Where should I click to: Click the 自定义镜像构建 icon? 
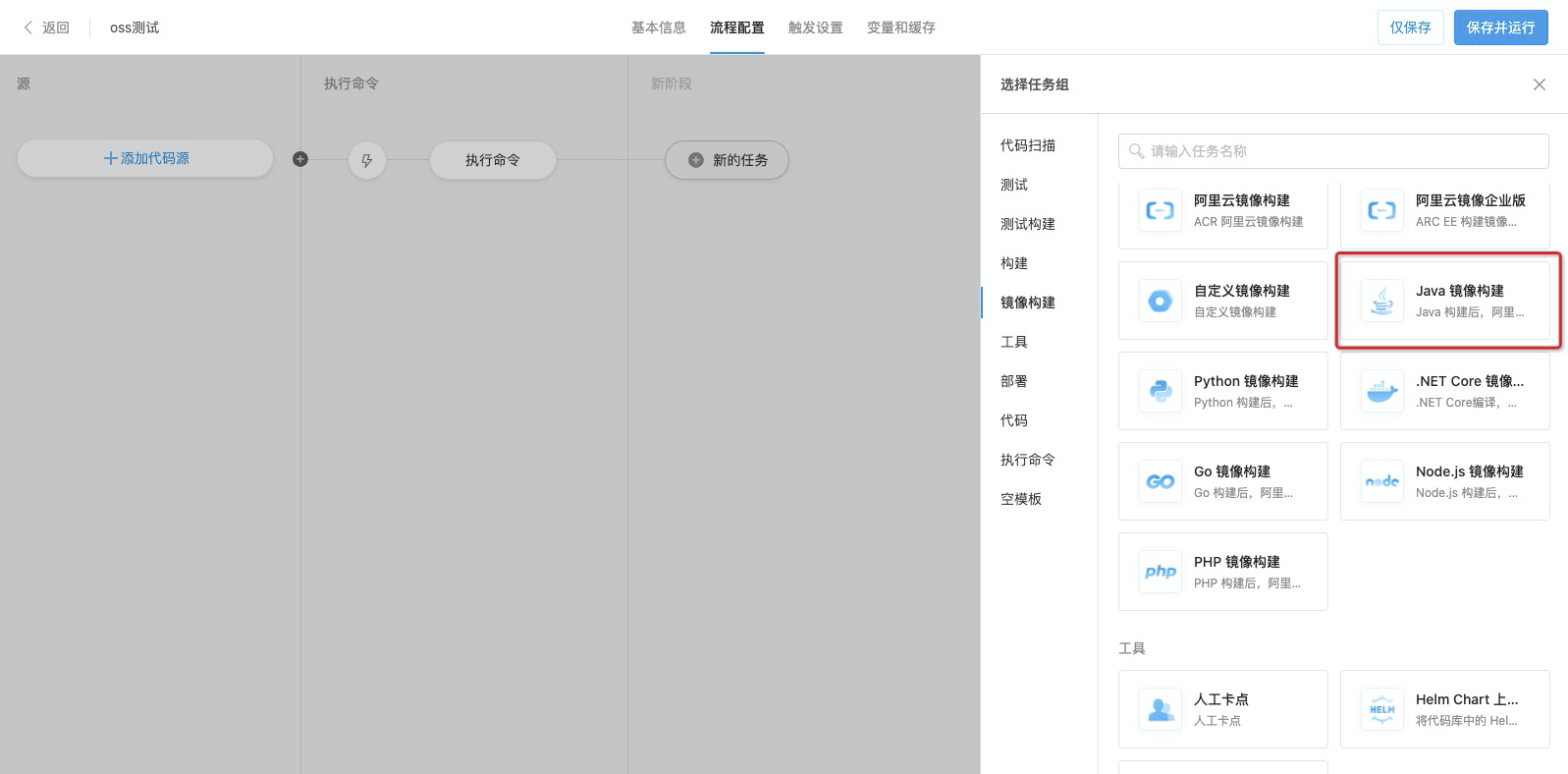1161,301
